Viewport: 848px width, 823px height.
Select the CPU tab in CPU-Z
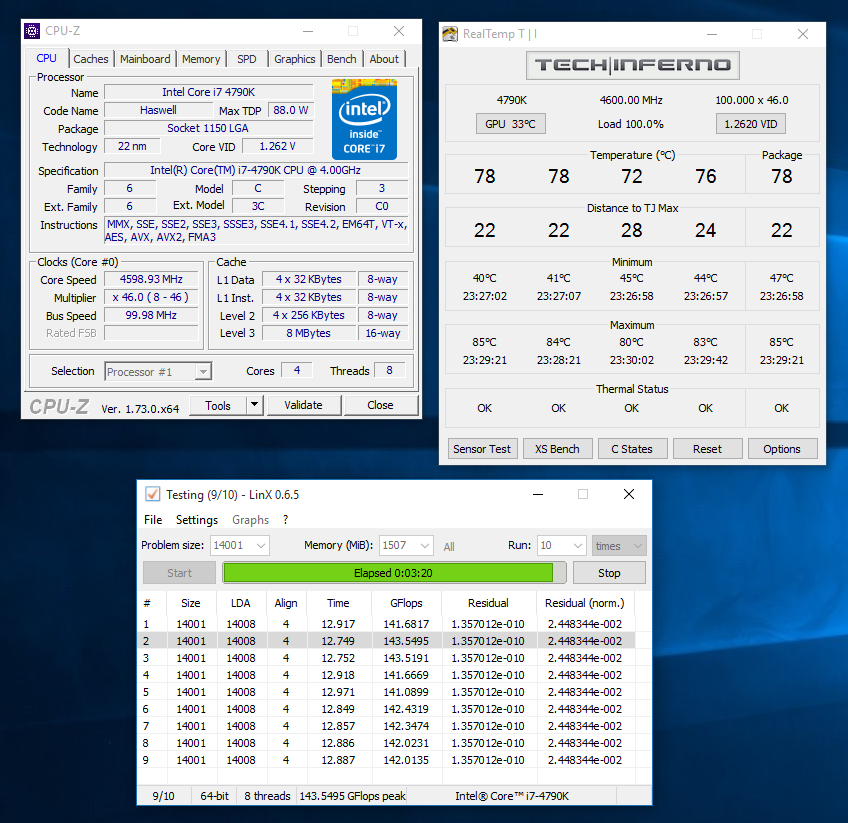pos(47,58)
